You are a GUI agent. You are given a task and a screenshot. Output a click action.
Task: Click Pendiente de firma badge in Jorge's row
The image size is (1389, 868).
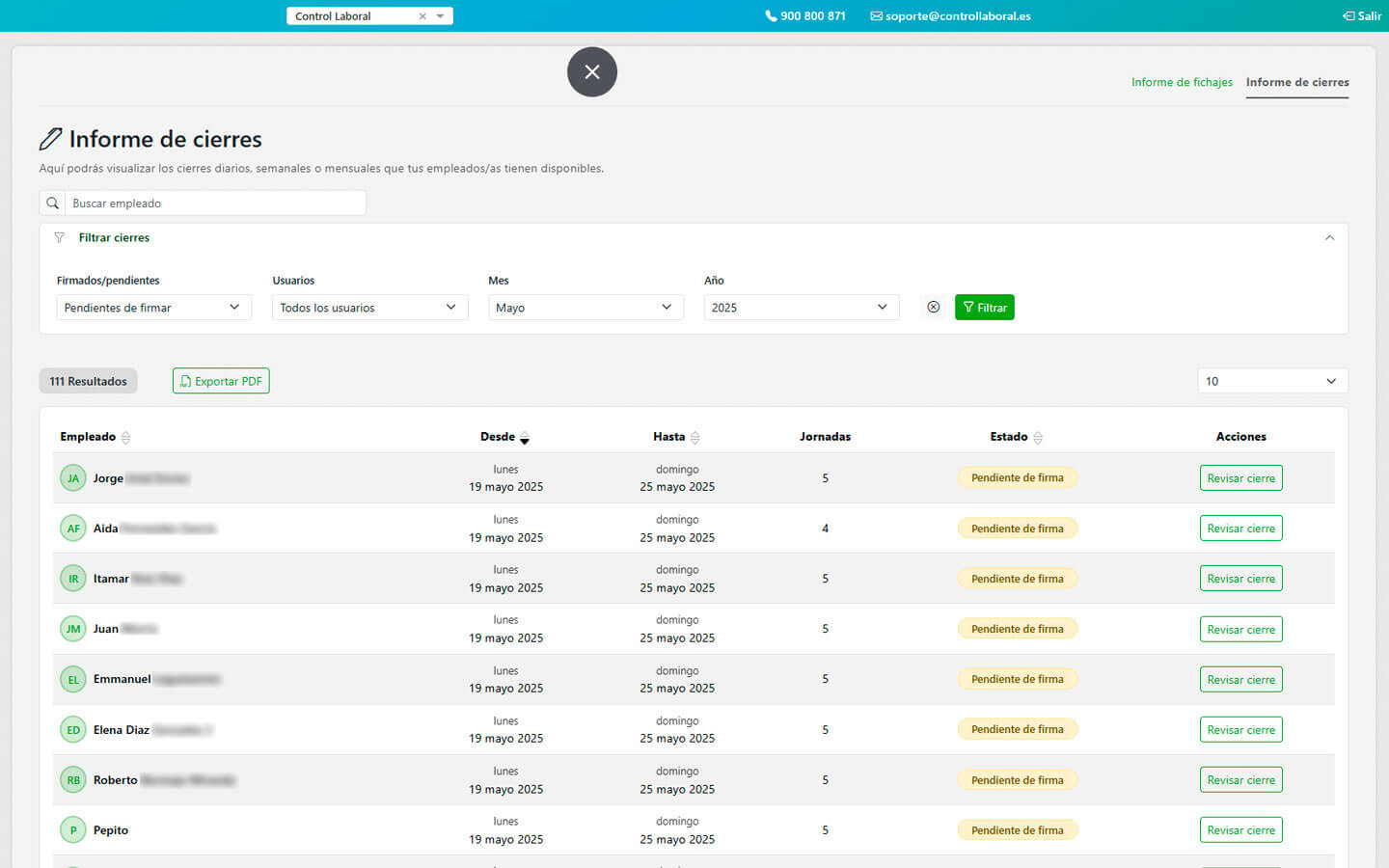(1018, 478)
